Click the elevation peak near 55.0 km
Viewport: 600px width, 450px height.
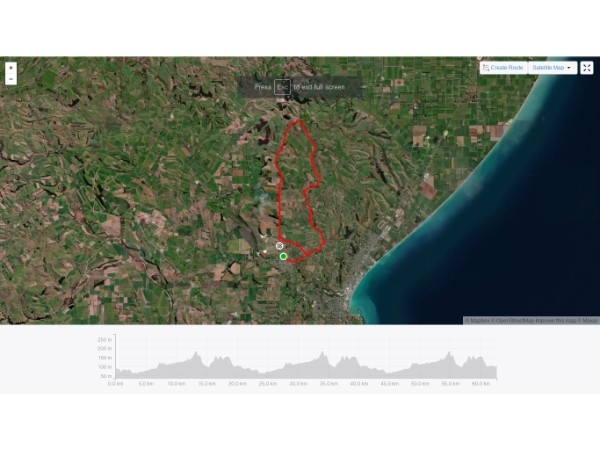[x=448, y=354]
